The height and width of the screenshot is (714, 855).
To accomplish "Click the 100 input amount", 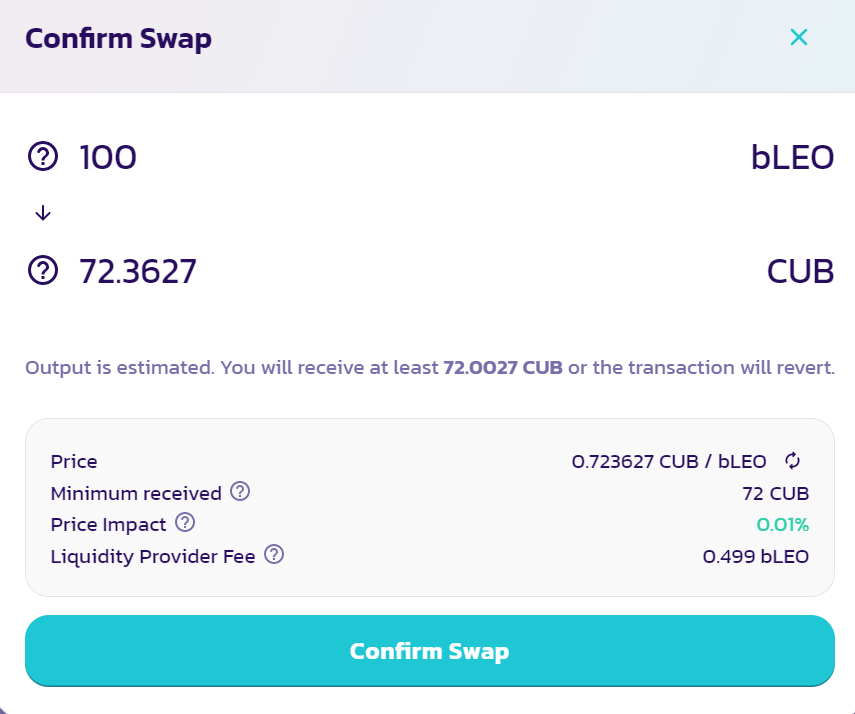I will [108, 157].
